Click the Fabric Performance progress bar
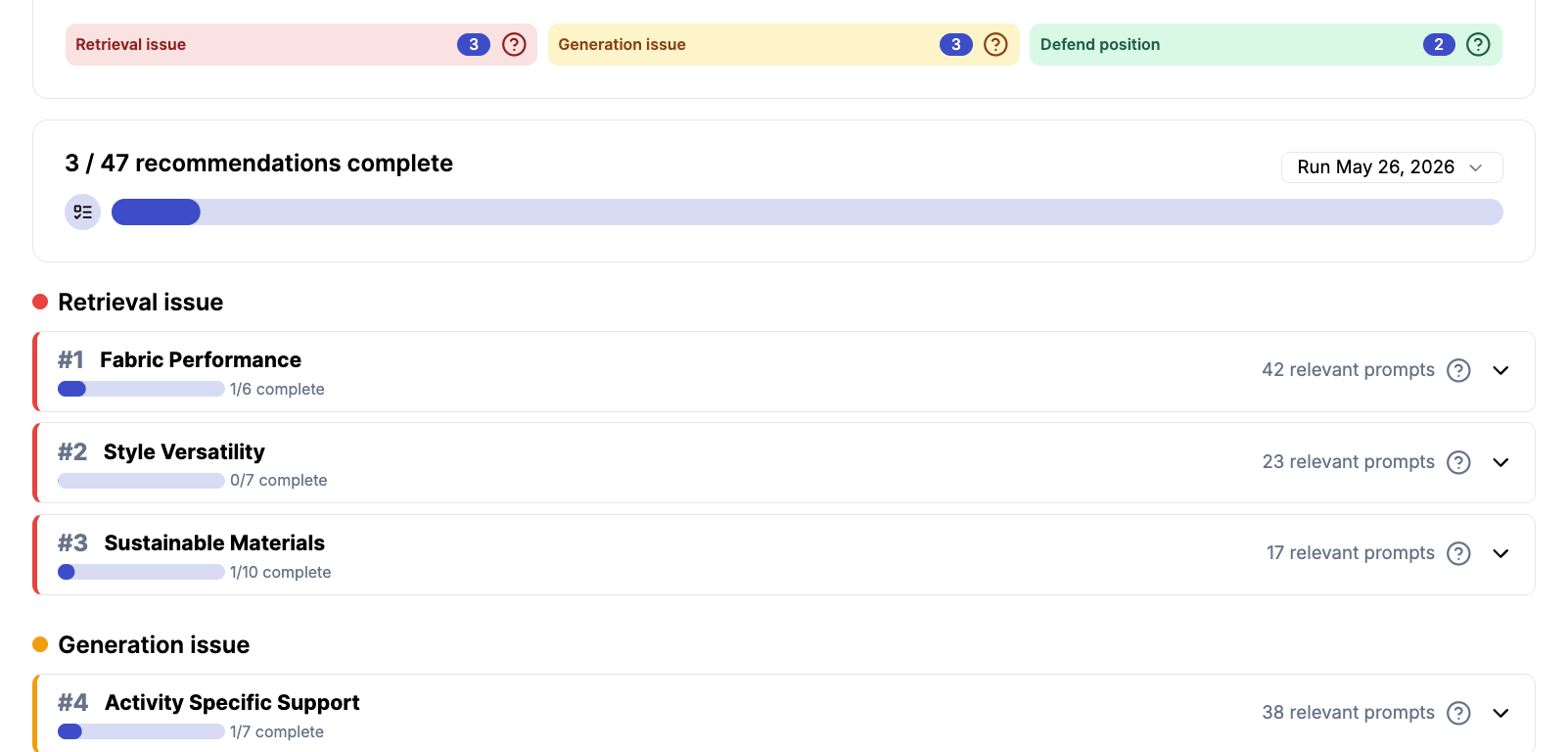This screenshot has height=752, width=1568. (x=141, y=389)
